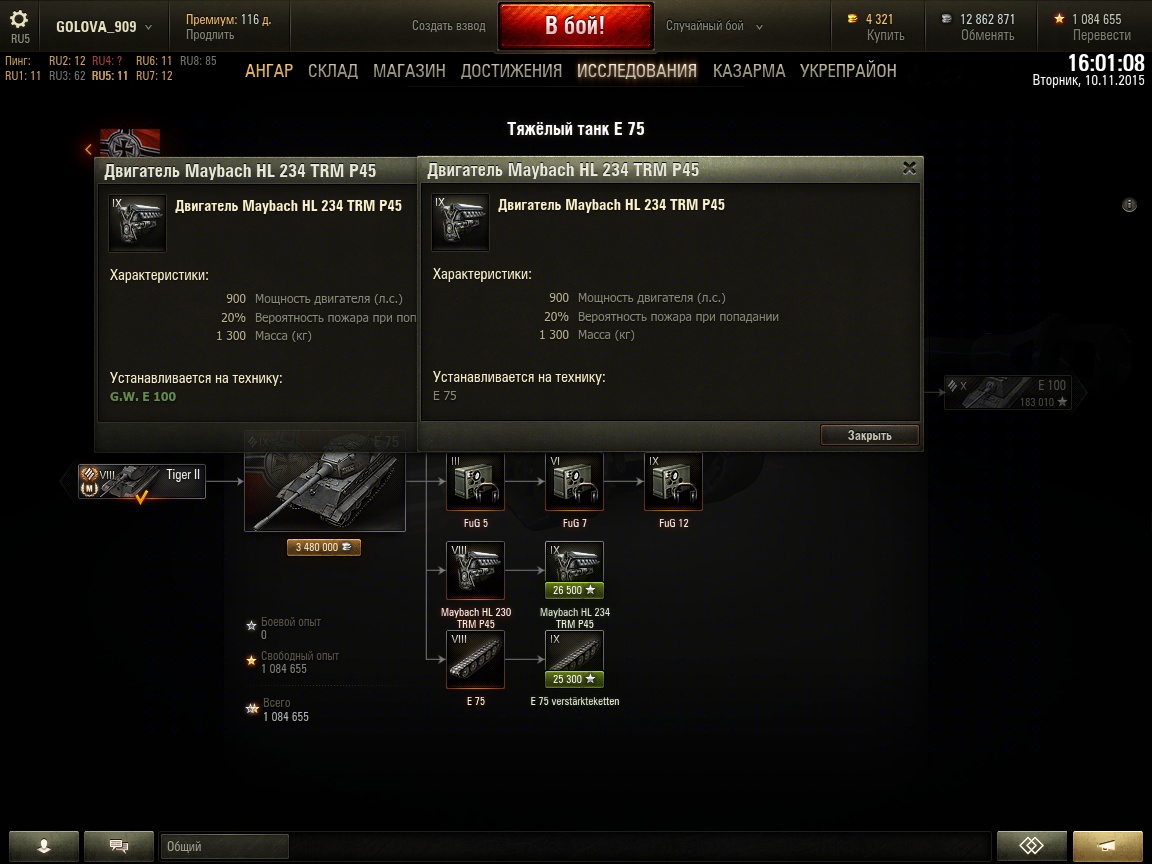Open the Tiger II tank node
The image size is (1152, 864).
pyautogui.click(x=142, y=481)
